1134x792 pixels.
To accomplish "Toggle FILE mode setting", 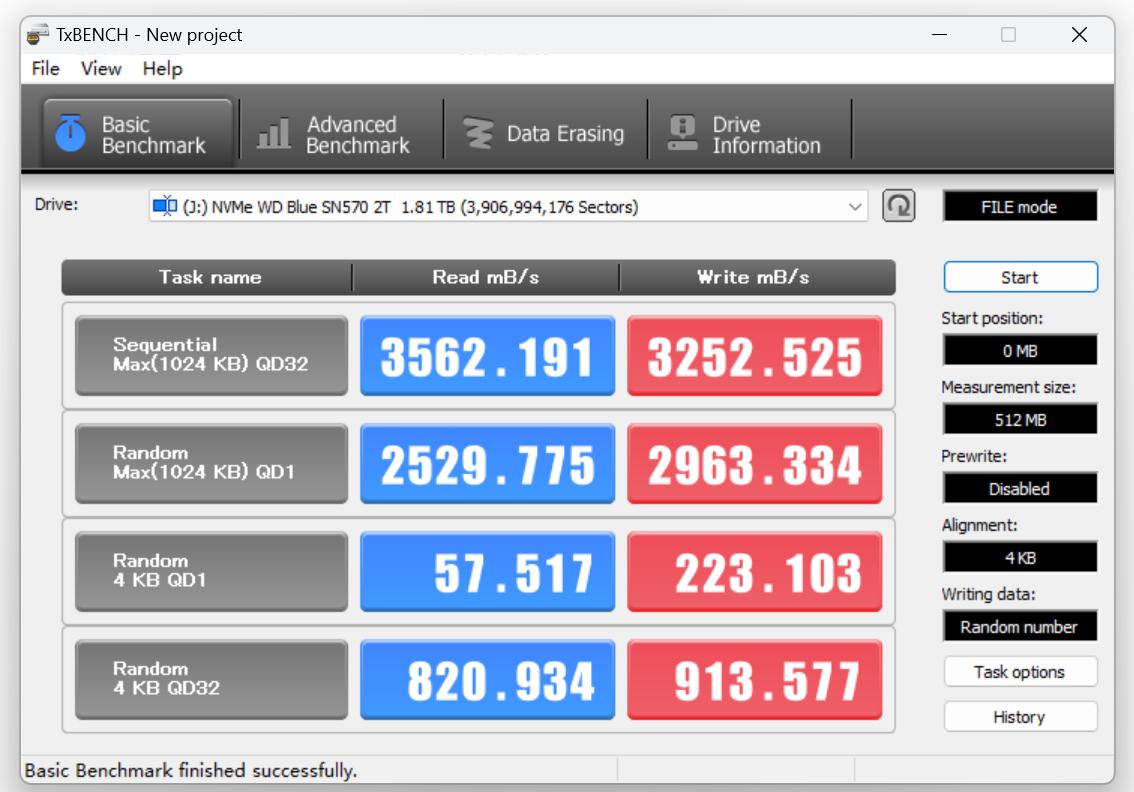I will (x=1020, y=205).
